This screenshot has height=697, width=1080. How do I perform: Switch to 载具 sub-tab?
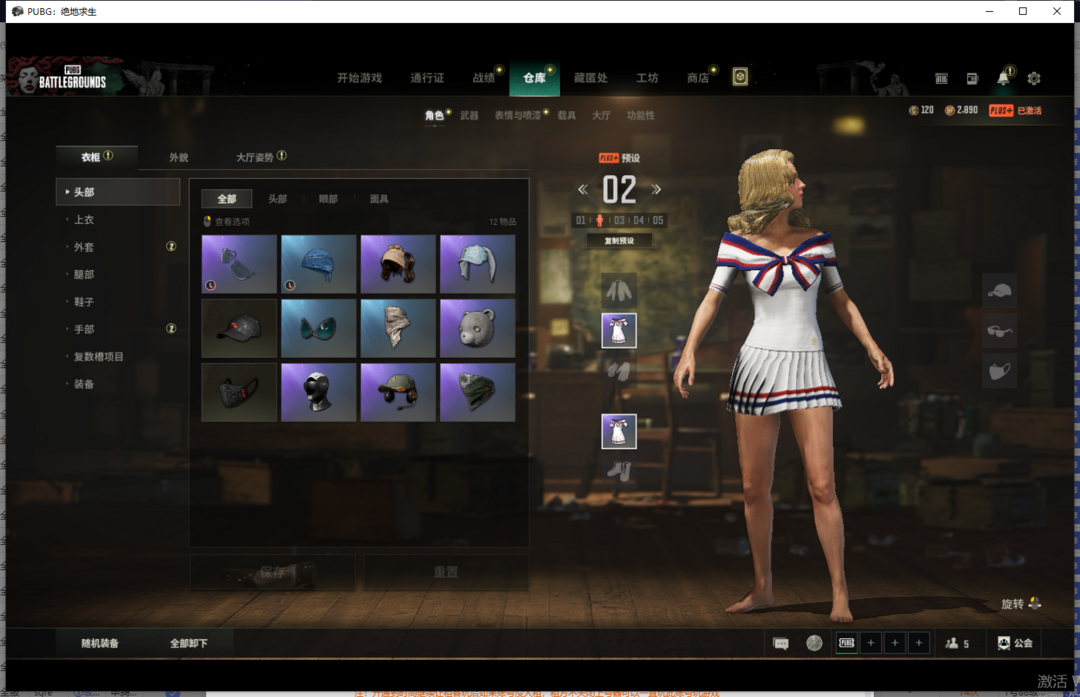(x=566, y=115)
